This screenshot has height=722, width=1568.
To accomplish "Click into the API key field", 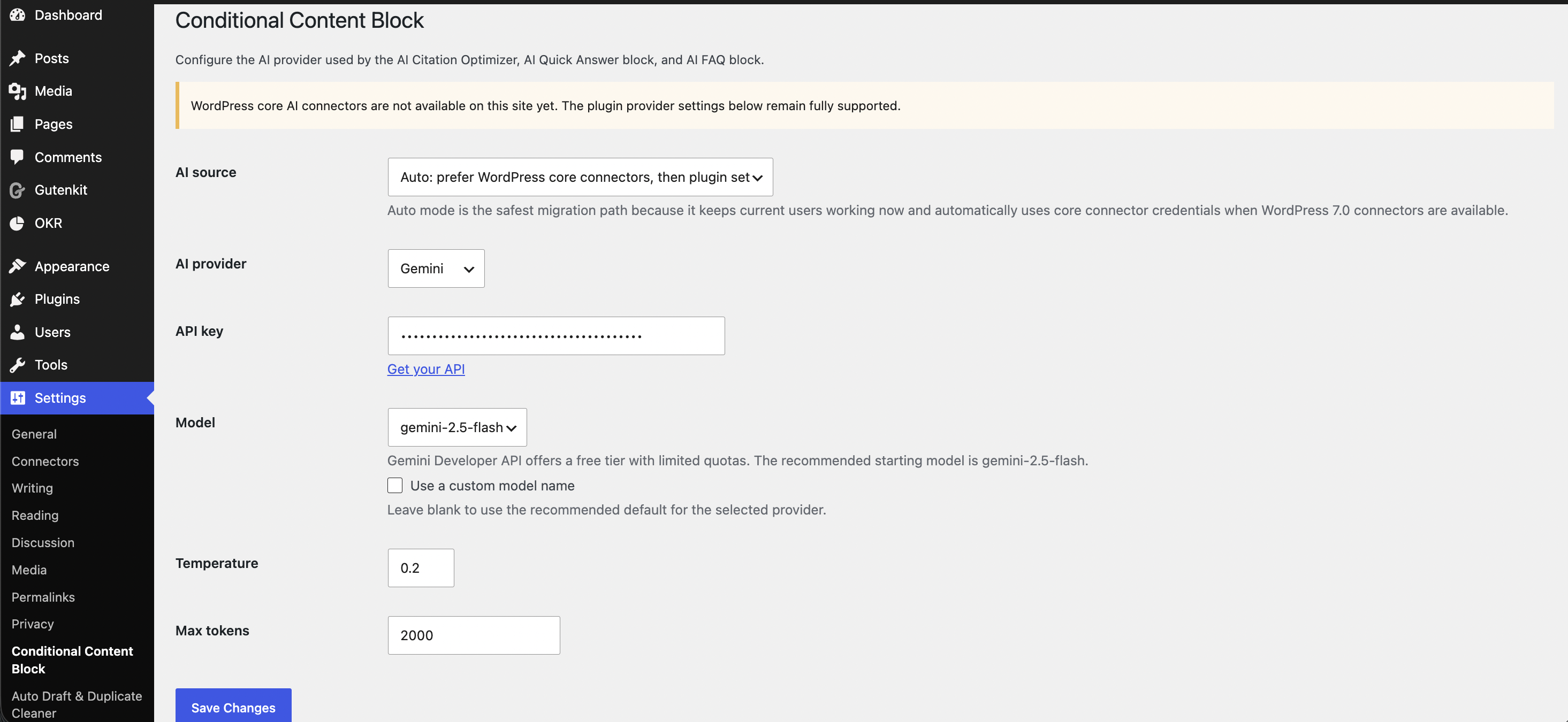I will (x=555, y=336).
